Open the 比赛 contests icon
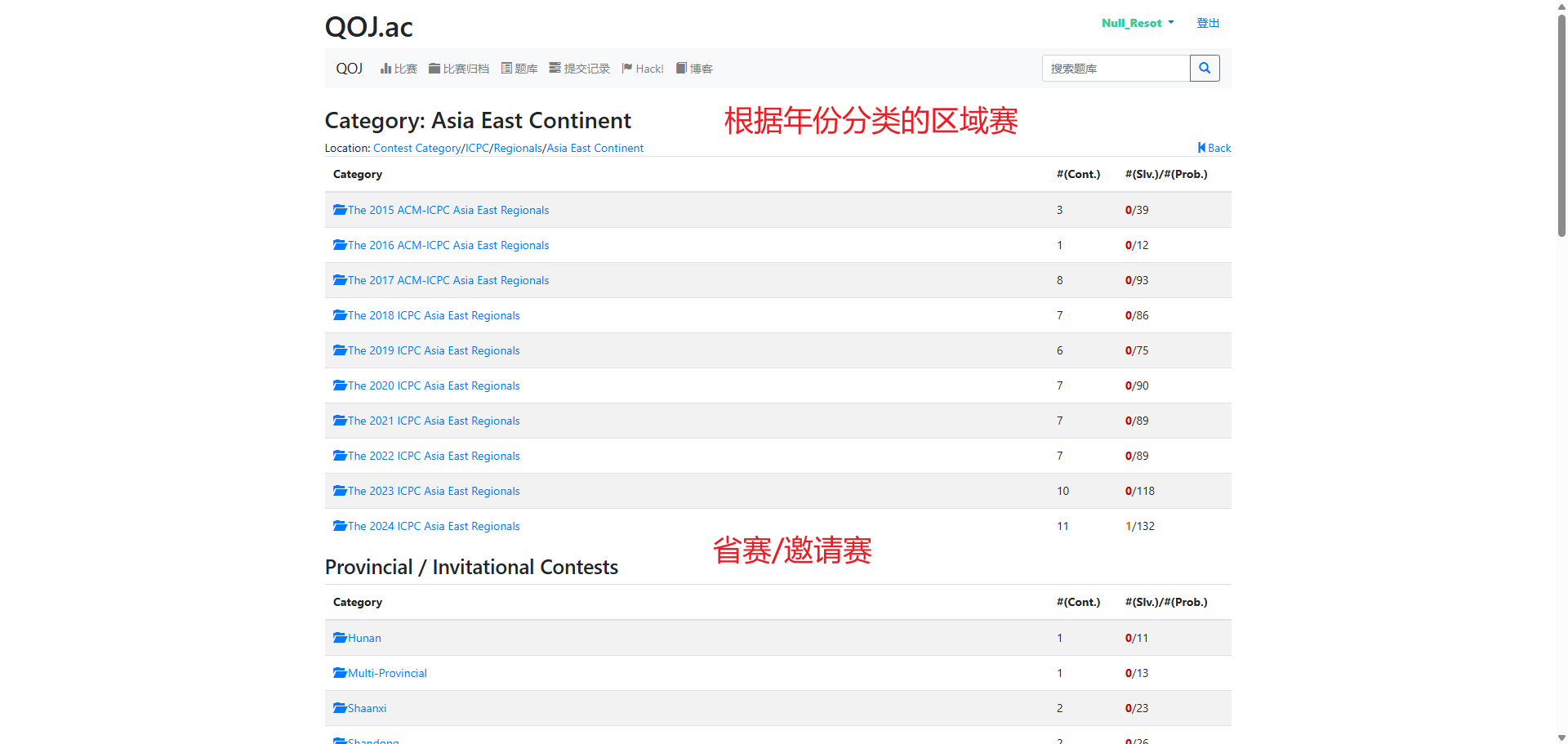 [x=387, y=69]
